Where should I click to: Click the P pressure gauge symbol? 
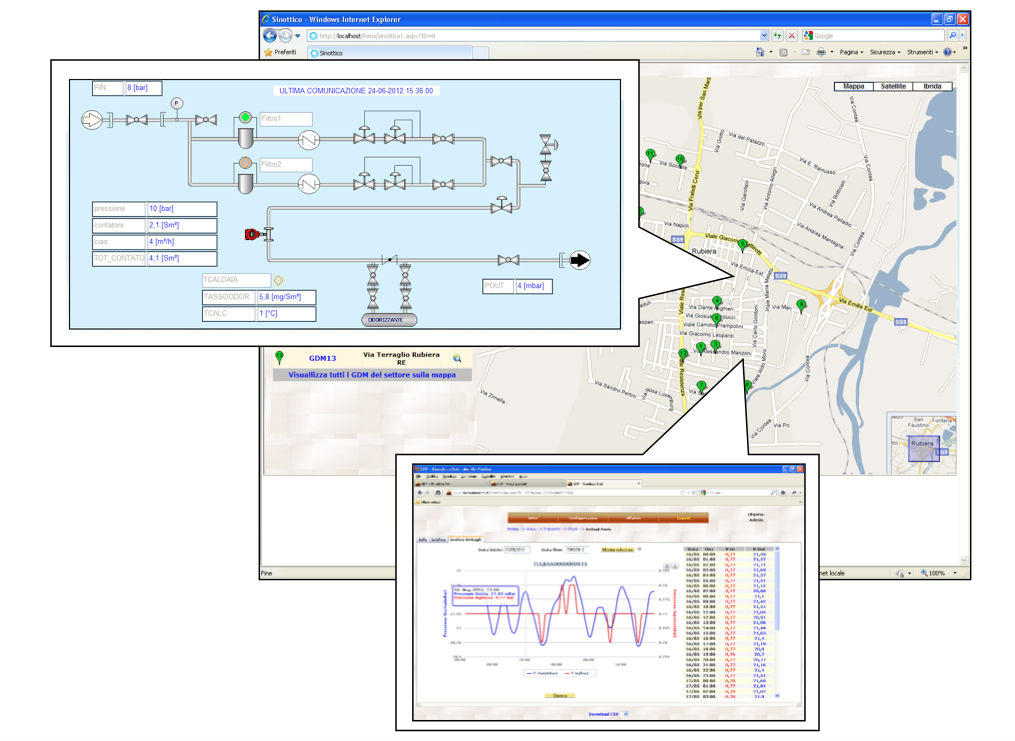177,104
